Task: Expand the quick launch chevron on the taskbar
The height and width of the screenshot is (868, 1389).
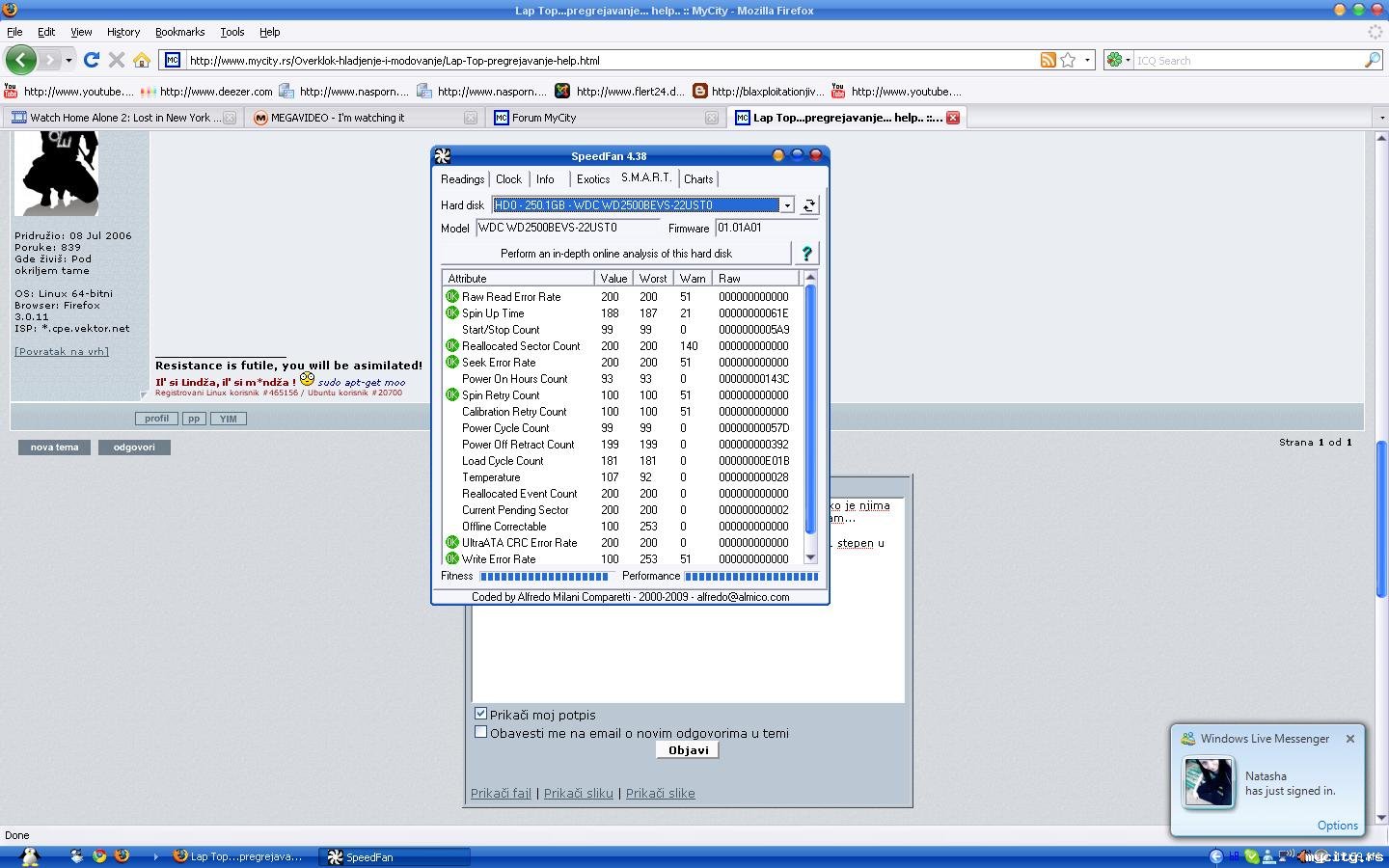Action: [x=154, y=856]
